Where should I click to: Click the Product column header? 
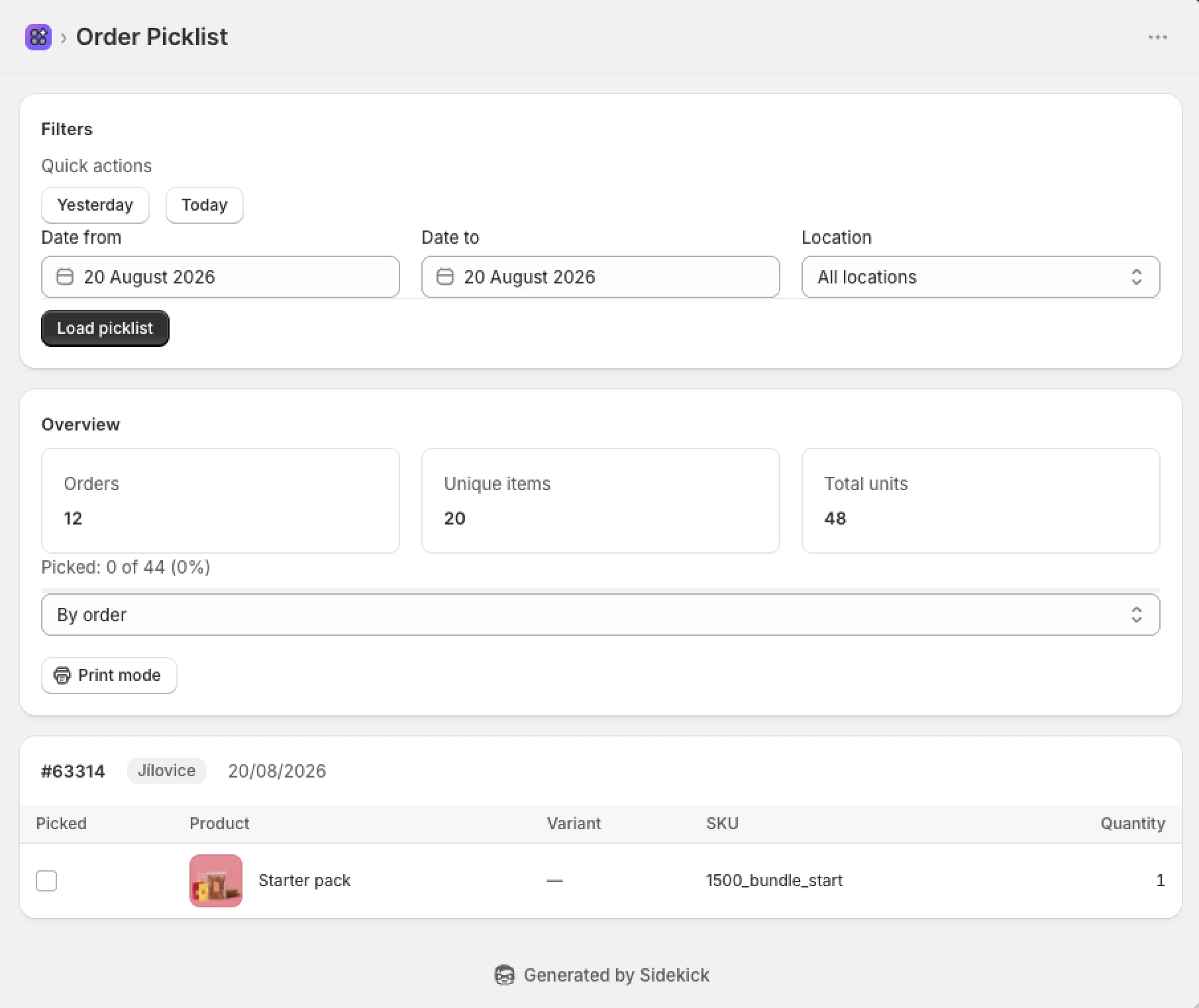point(219,824)
